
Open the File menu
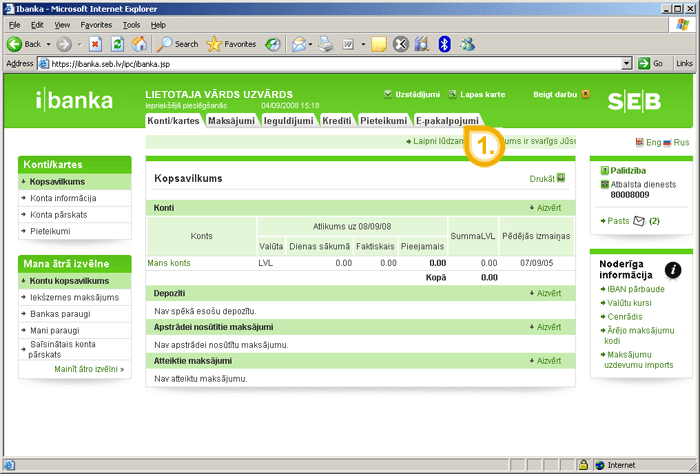pos(14,25)
